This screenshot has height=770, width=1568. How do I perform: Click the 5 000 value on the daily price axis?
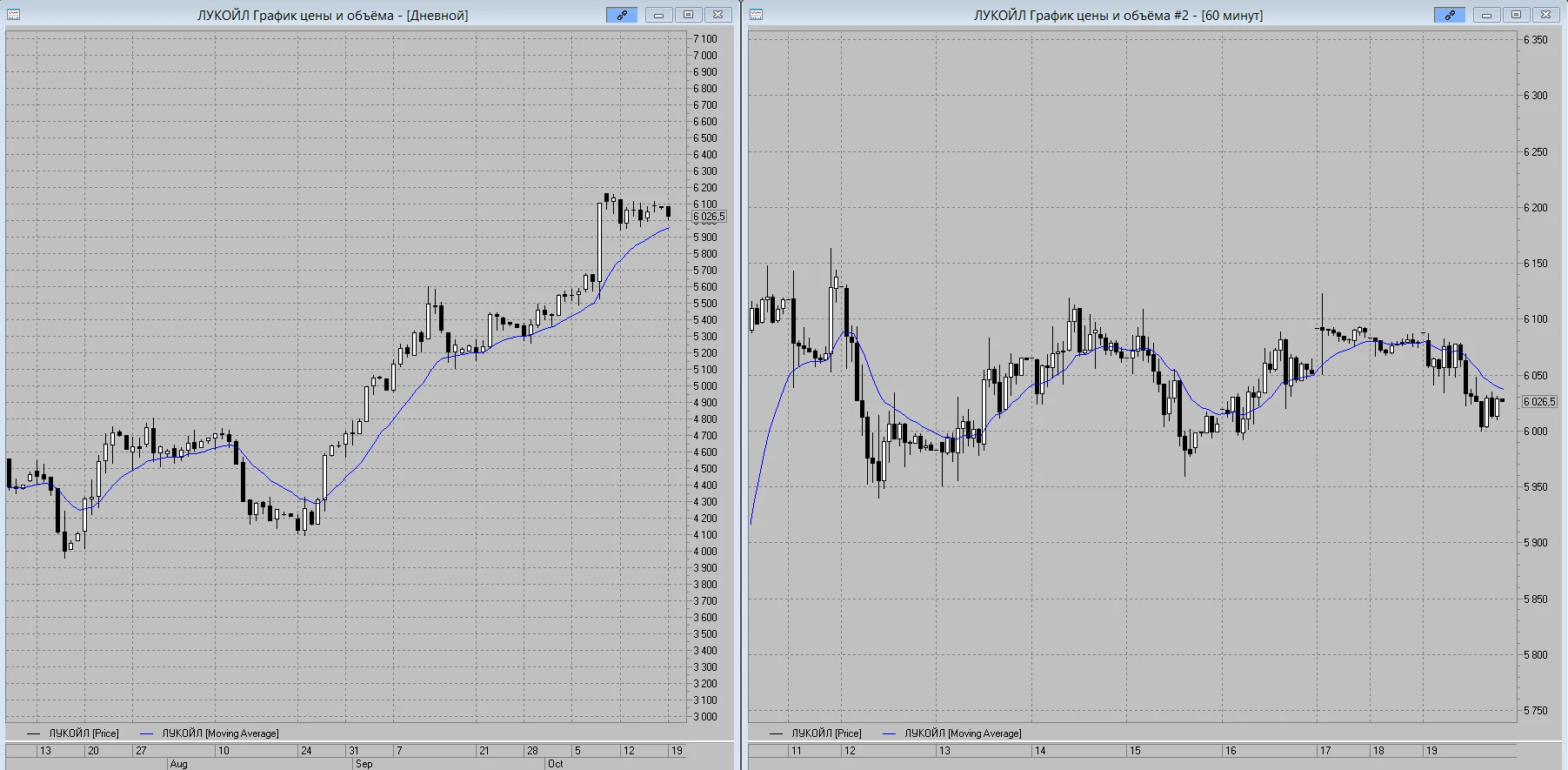pyautogui.click(x=705, y=386)
